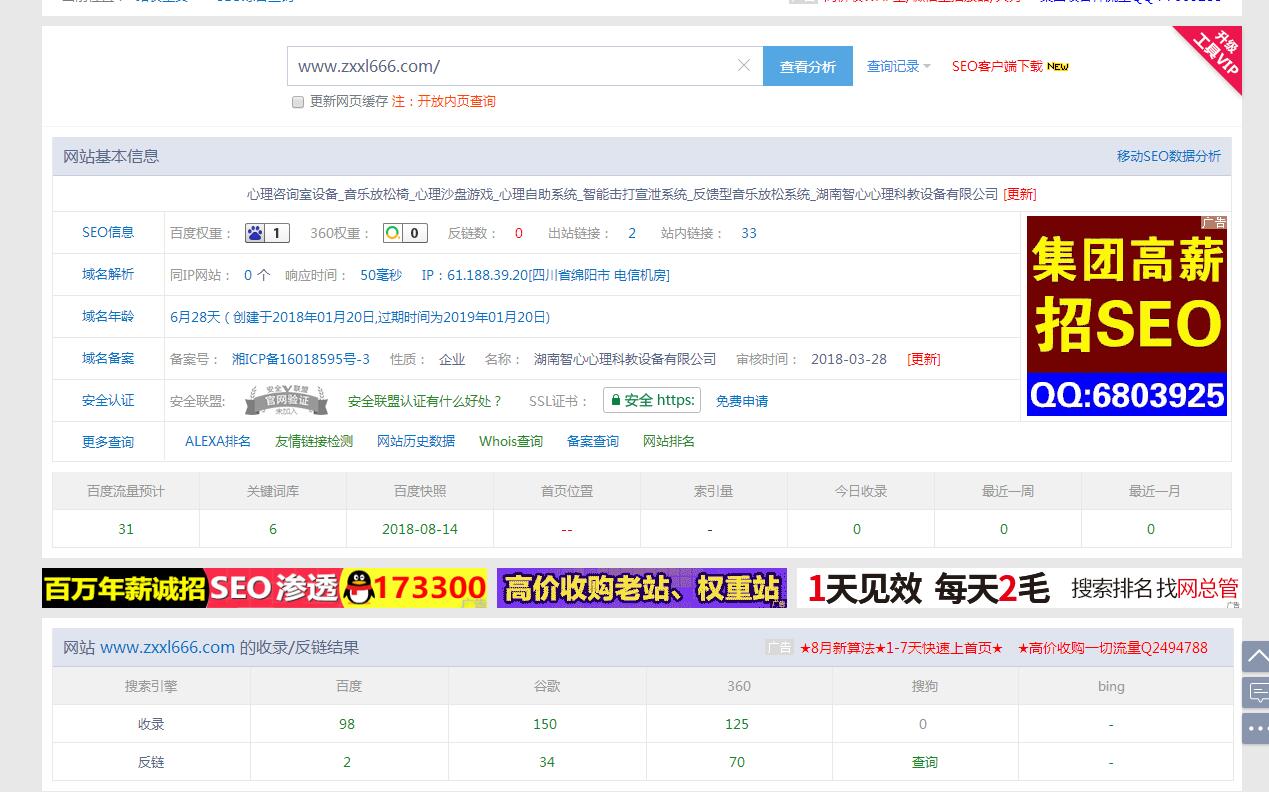The image size is (1269, 792).
Task: Select the 域名备案 row label
Action: click(108, 358)
